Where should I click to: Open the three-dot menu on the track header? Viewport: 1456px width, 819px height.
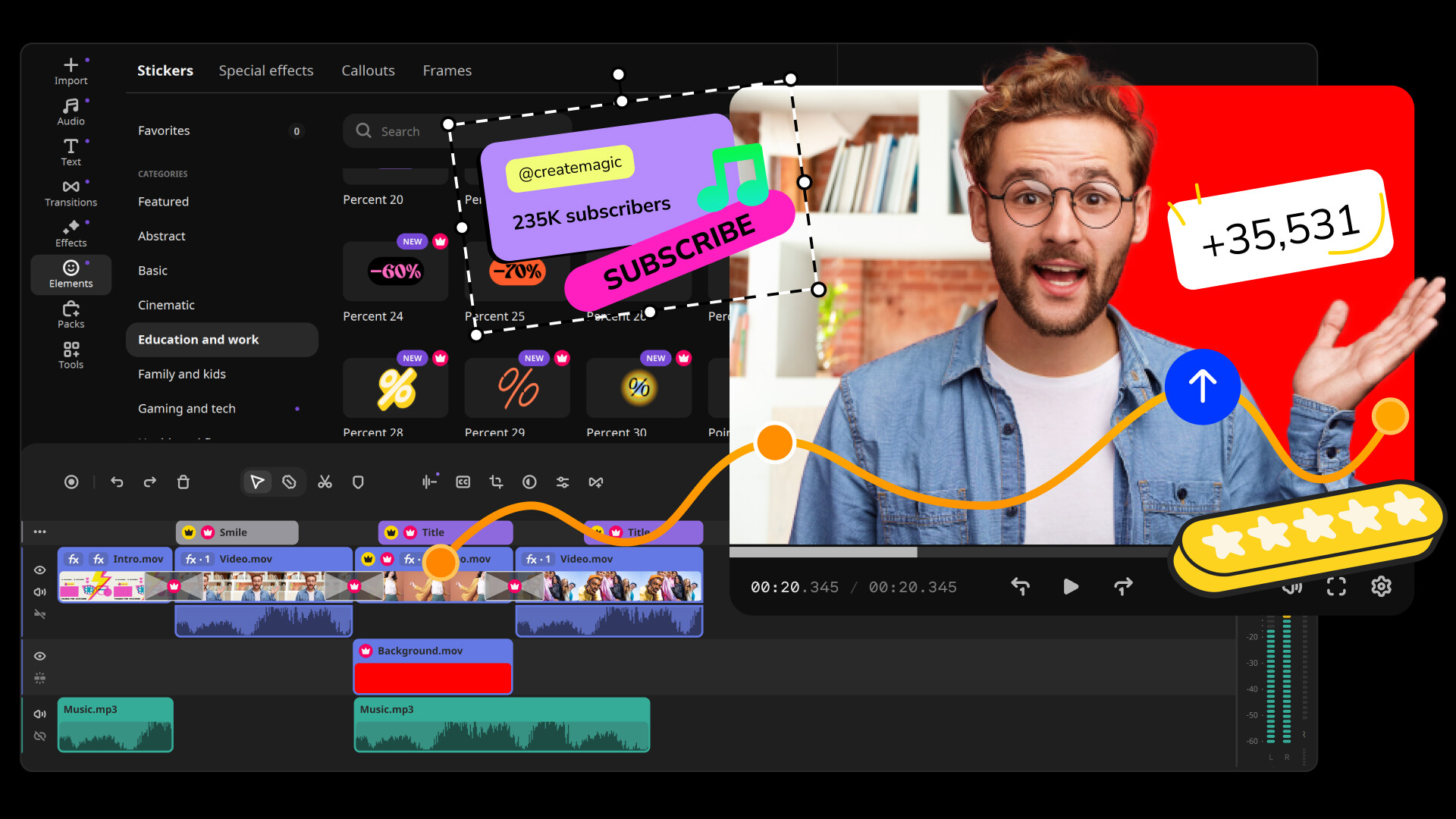coord(39,532)
